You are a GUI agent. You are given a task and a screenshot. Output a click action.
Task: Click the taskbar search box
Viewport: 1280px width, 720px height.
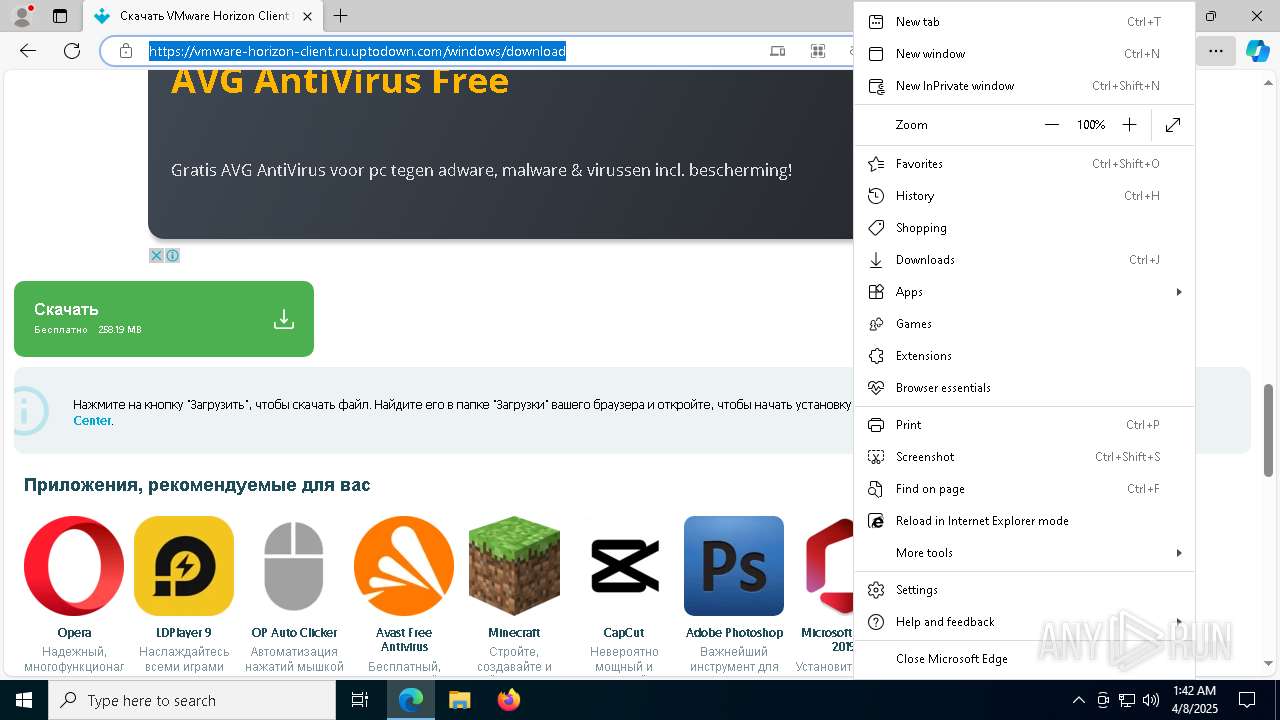pyautogui.click(x=192, y=700)
